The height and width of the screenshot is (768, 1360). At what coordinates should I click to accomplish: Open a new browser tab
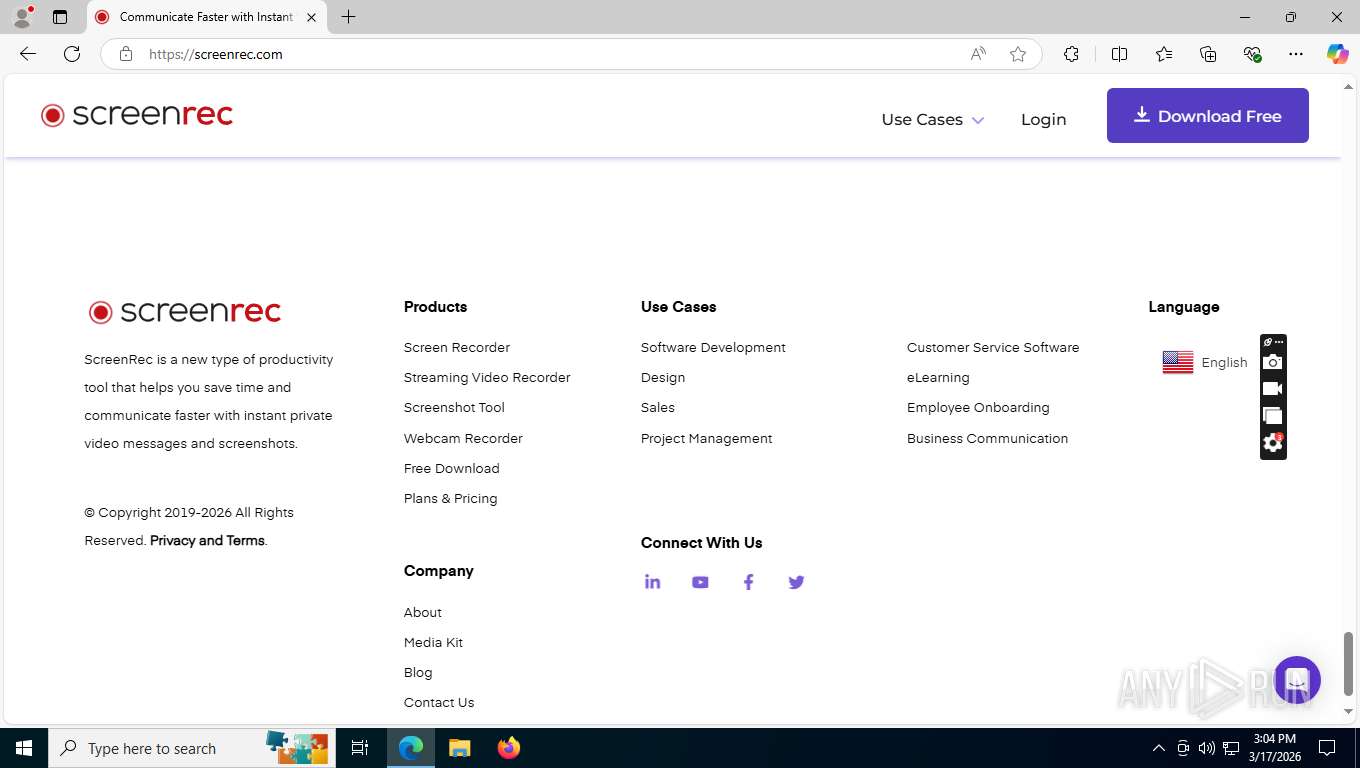pos(348,17)
